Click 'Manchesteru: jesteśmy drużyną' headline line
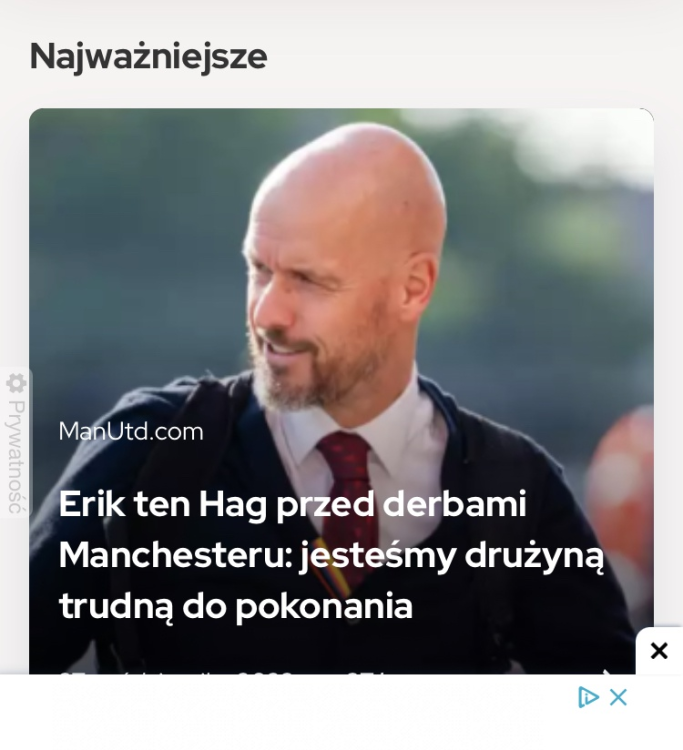Image resolution: width=683 pixels, height=750 pixels. pos(331,556)
